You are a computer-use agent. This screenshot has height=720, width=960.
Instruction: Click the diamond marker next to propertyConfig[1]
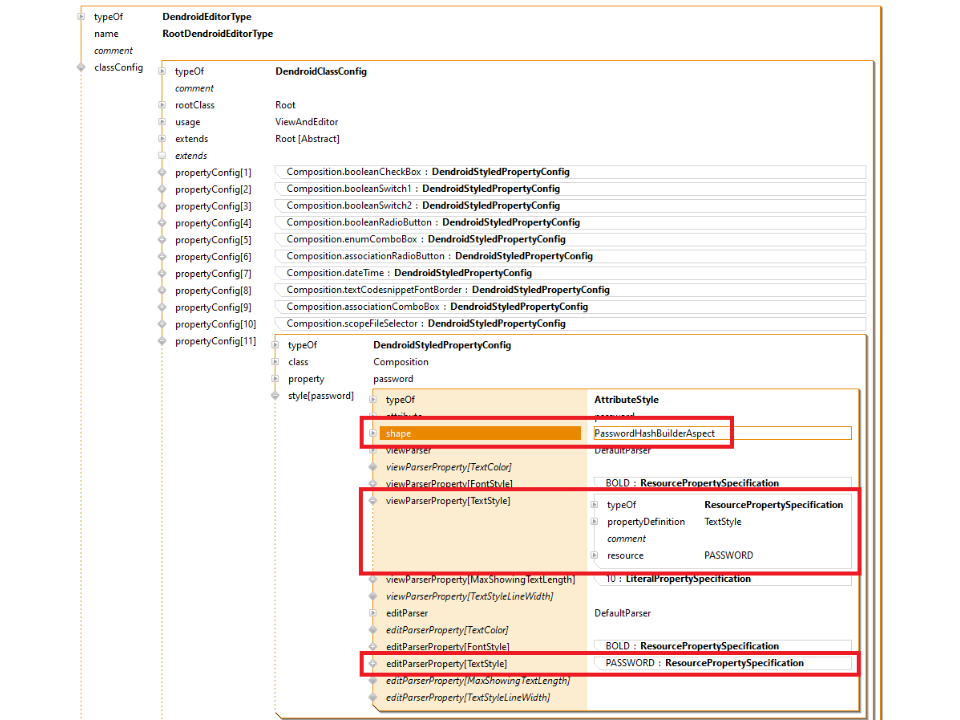tap(163, 172)
